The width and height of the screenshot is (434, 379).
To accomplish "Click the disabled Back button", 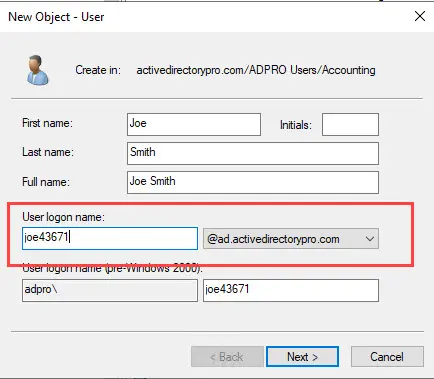I will coord(227,357).
